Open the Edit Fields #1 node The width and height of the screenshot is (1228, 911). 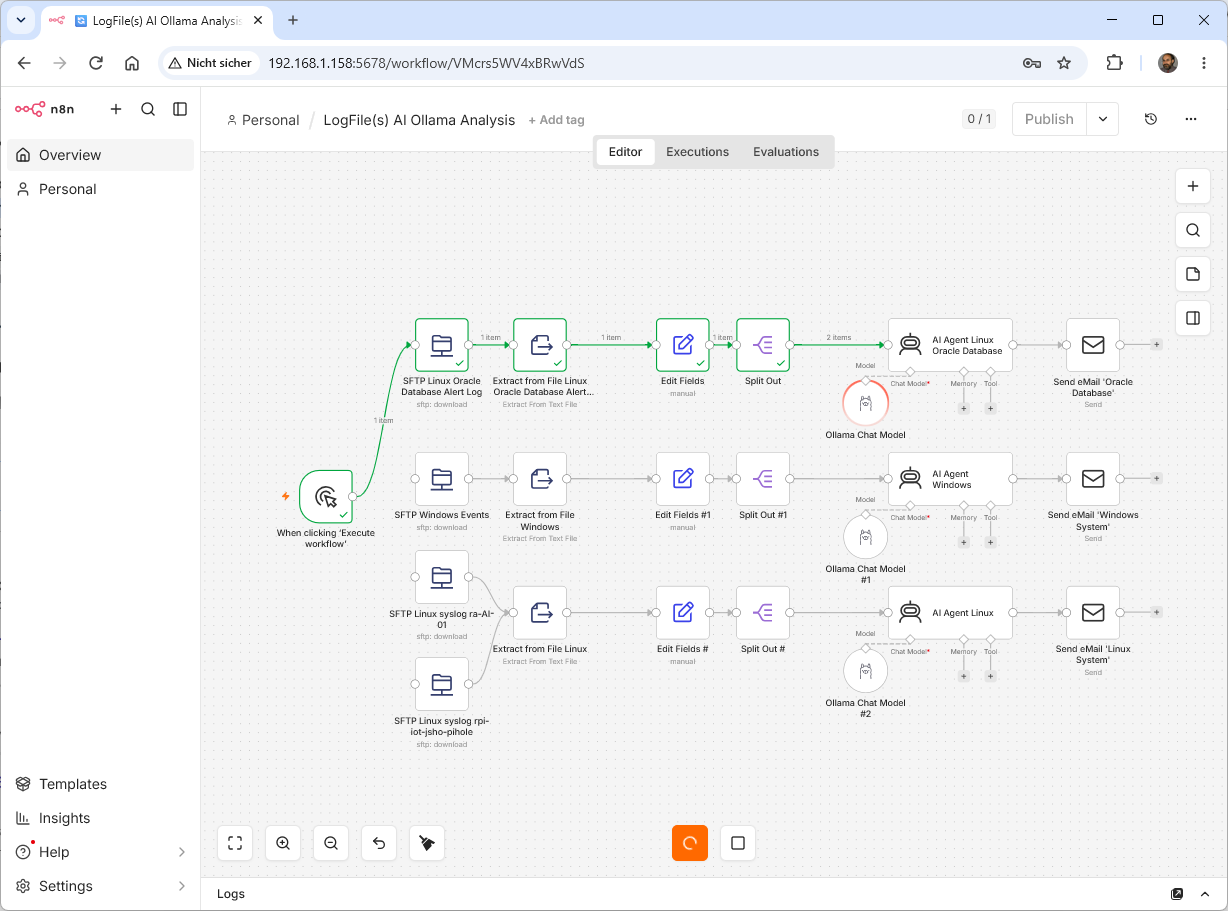[683, 479]
